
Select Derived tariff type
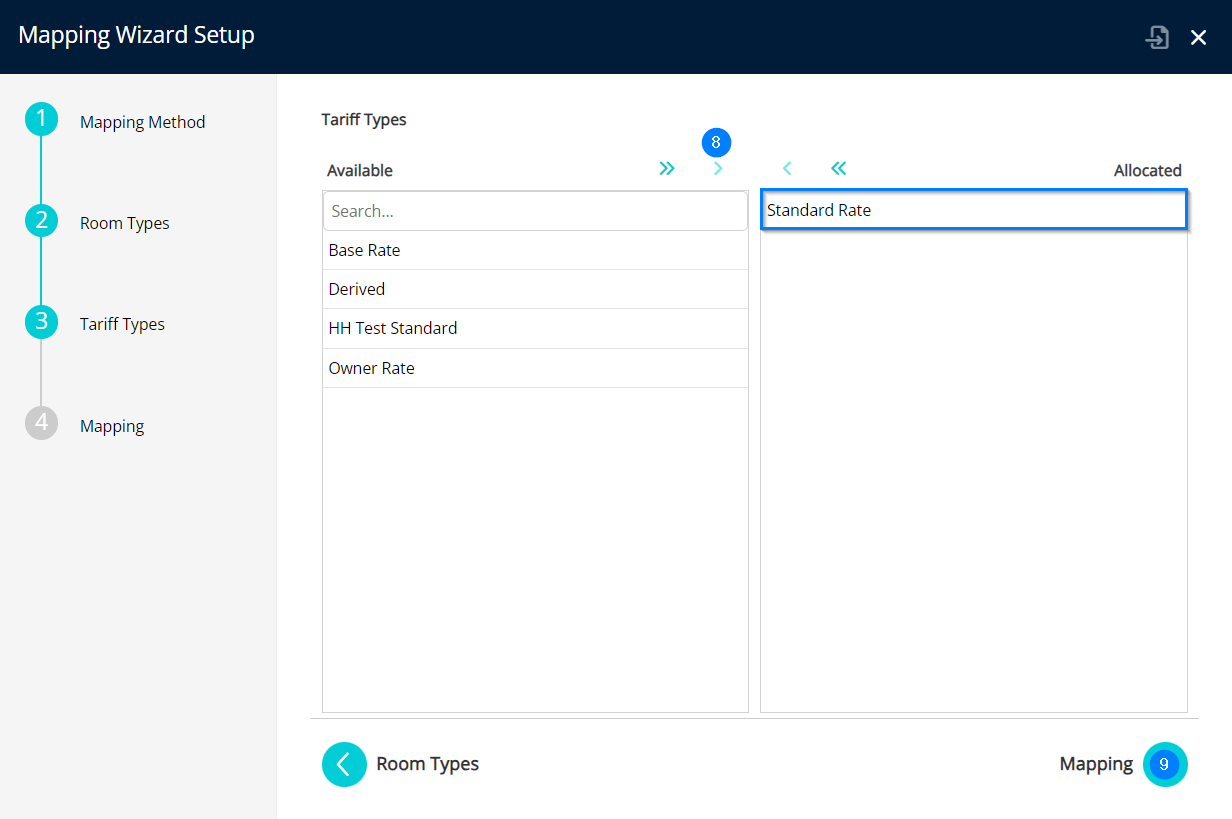(x=535, y=289)
